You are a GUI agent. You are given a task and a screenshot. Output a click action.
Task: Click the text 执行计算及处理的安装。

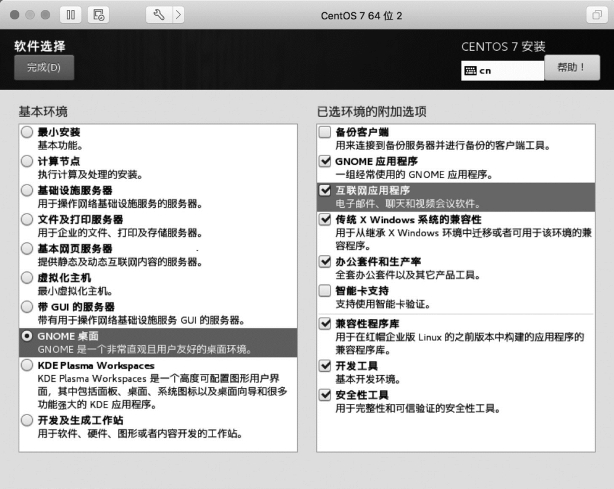(90, 175)
